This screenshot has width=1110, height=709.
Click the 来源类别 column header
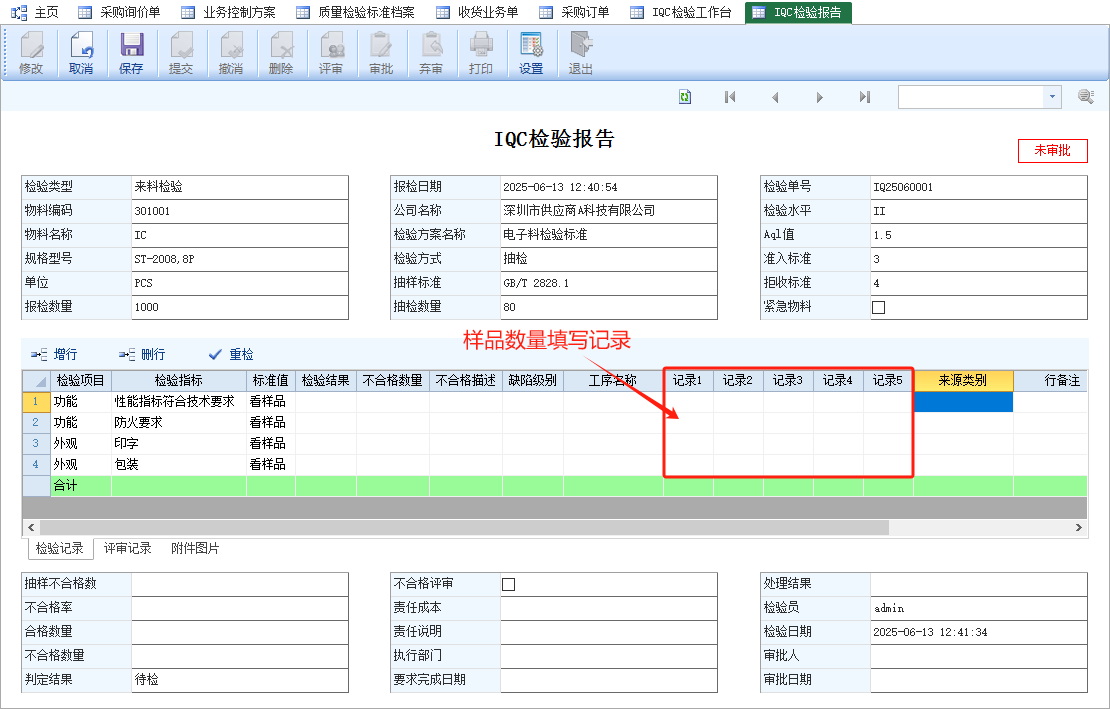point(963,381)
